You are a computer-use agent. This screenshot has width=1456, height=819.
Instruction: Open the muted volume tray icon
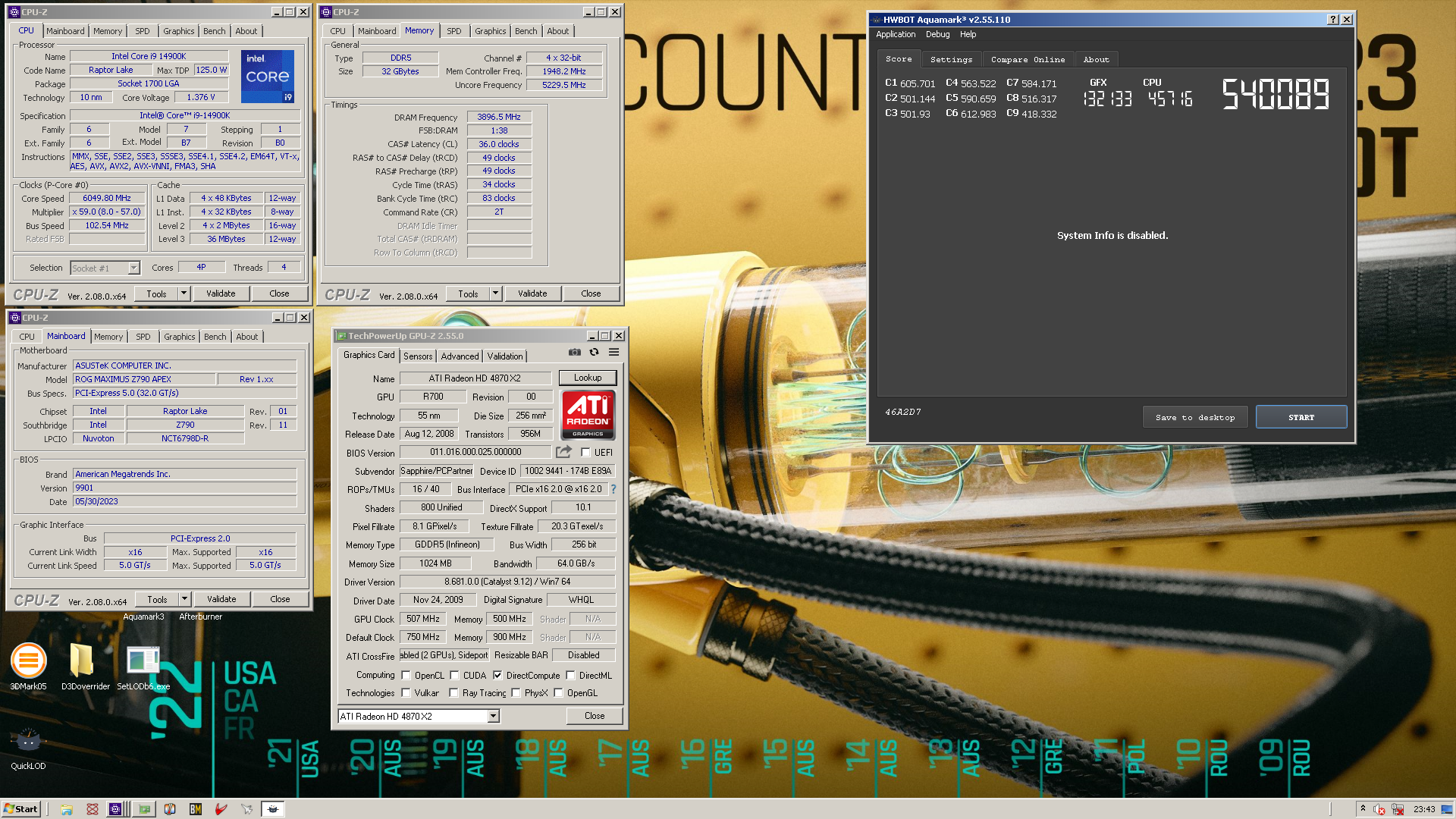[1379, 809]
